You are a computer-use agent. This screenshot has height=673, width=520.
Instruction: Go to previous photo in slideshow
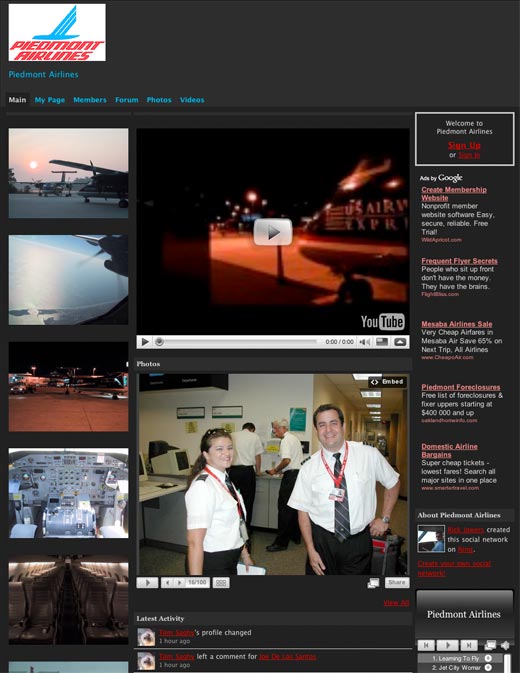167,582
